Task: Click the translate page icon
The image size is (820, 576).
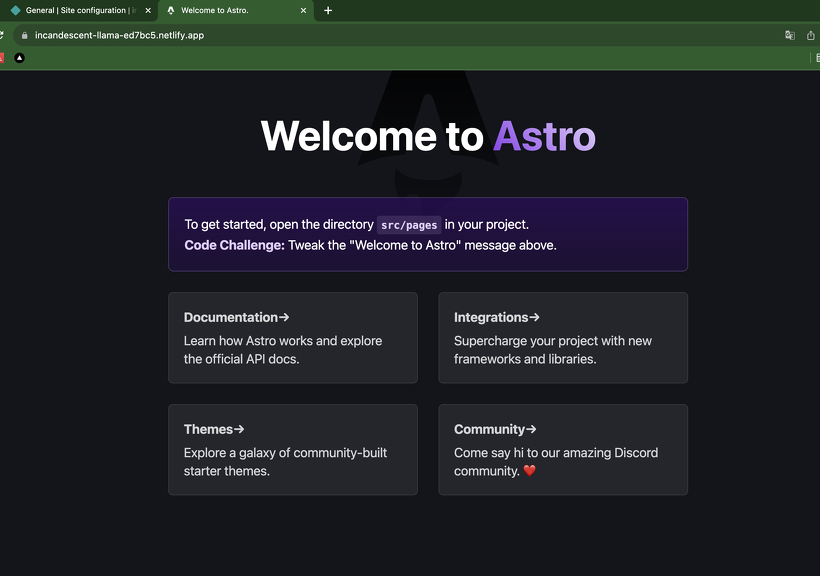Action: pos(790,36)
